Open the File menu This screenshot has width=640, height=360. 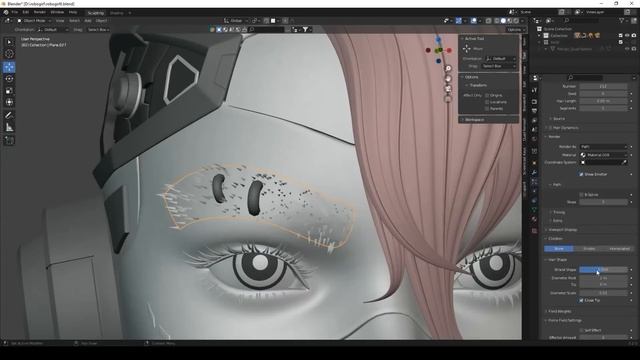click(14, 13)
